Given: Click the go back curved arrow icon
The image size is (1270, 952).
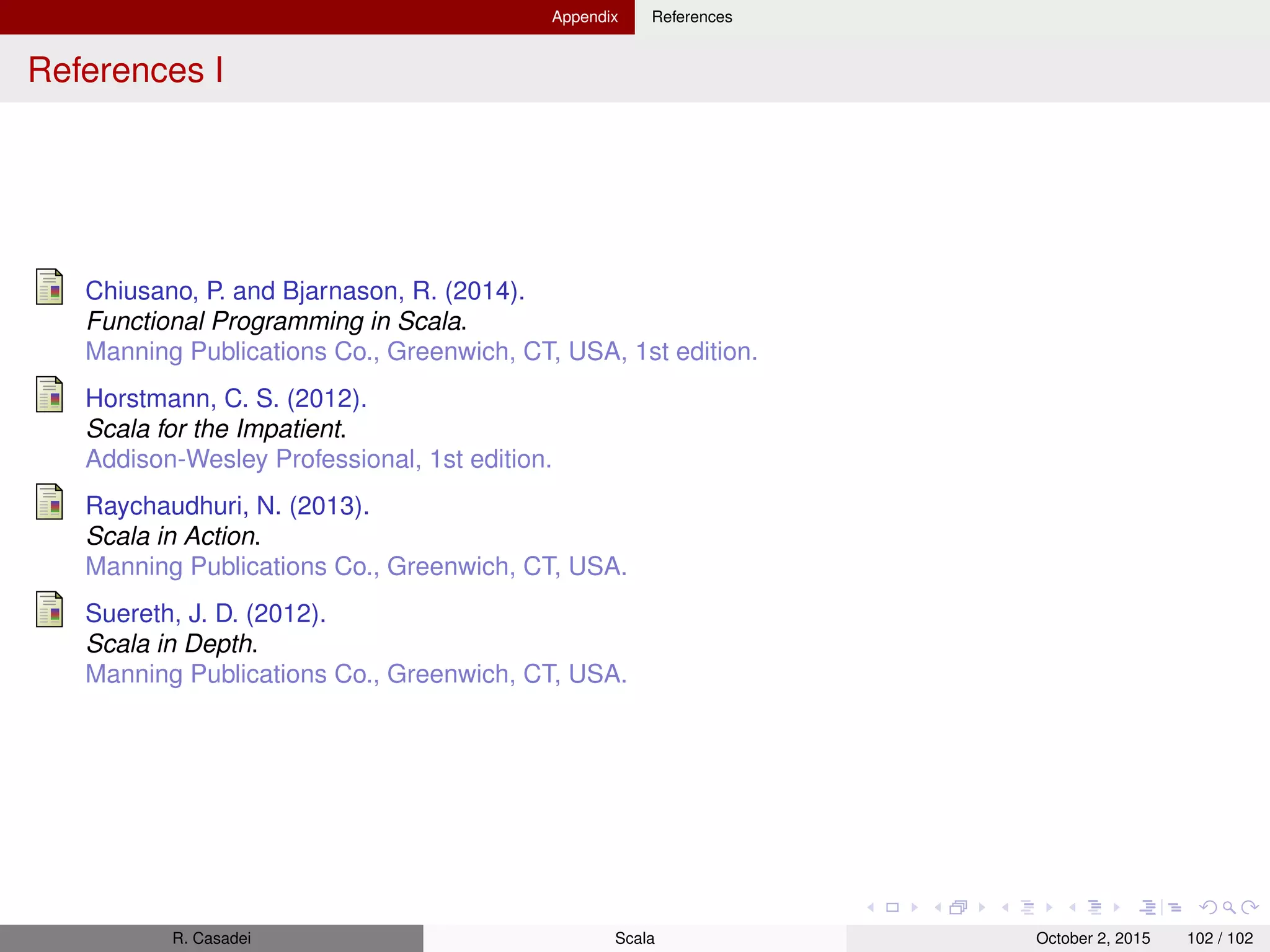Looking at the screenshot, I should (x=1209, y=907).
